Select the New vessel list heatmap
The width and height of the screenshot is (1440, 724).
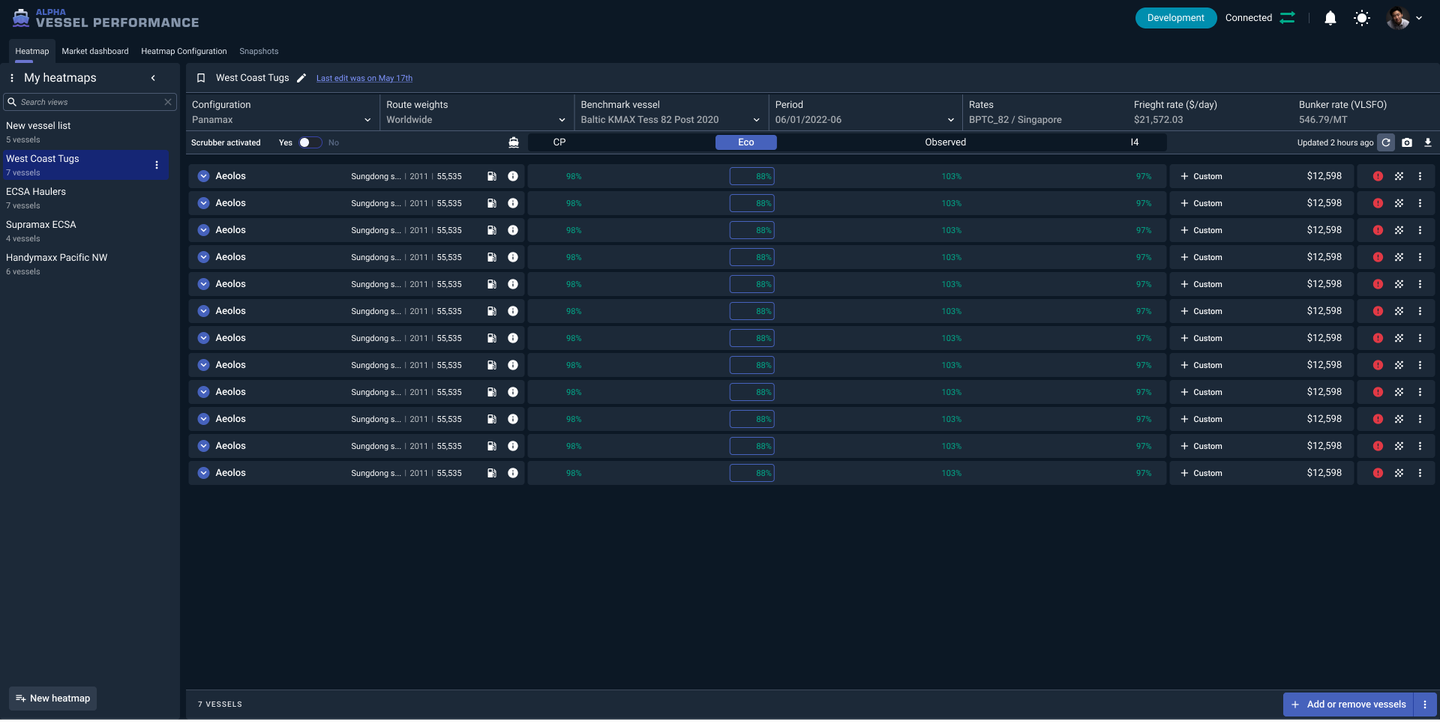click(85, 132)
